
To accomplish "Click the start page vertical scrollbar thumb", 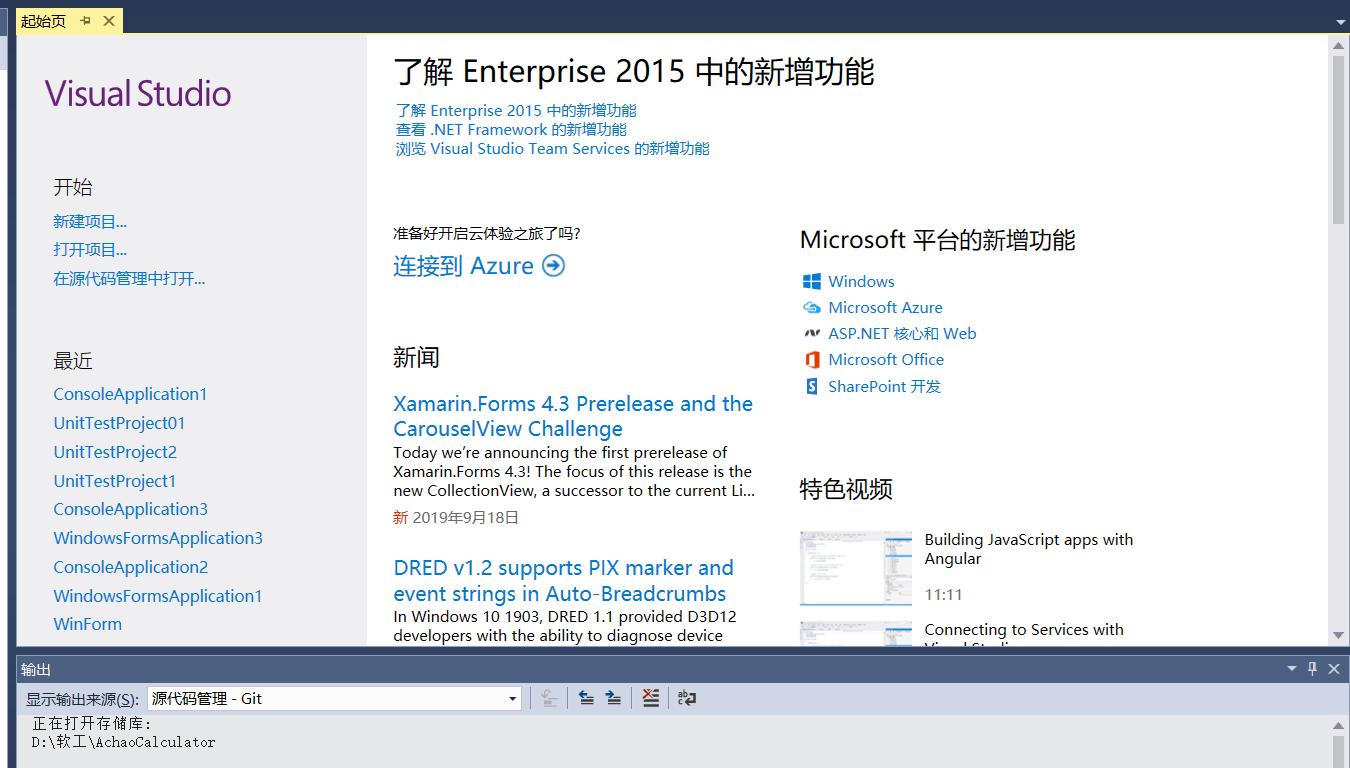I will 1339,140.
